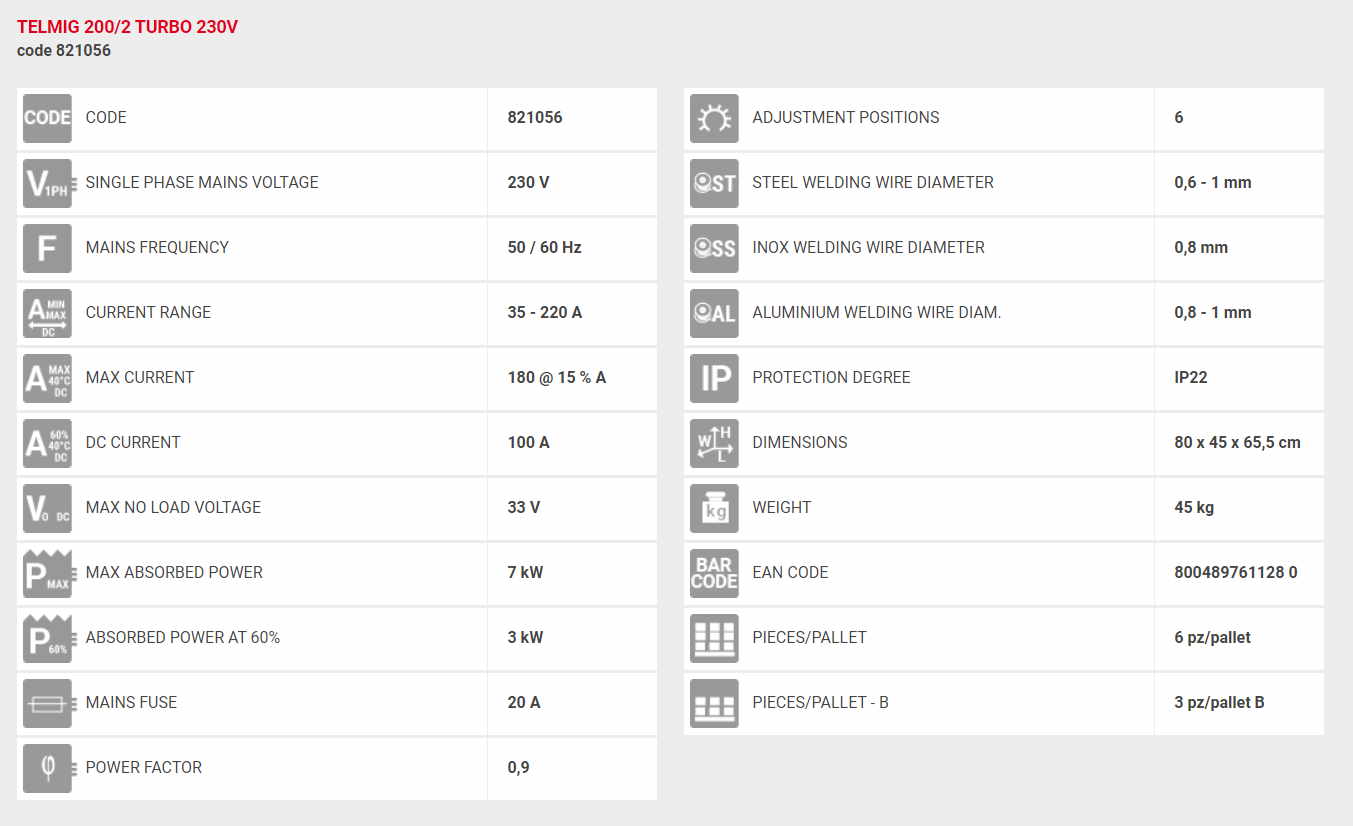The width and height of the screenshot is (1353, 826).
Task: Click the 'ALUMINIUM WELDING WIRE DIAM.' label
Action: [x=877, y=312]
